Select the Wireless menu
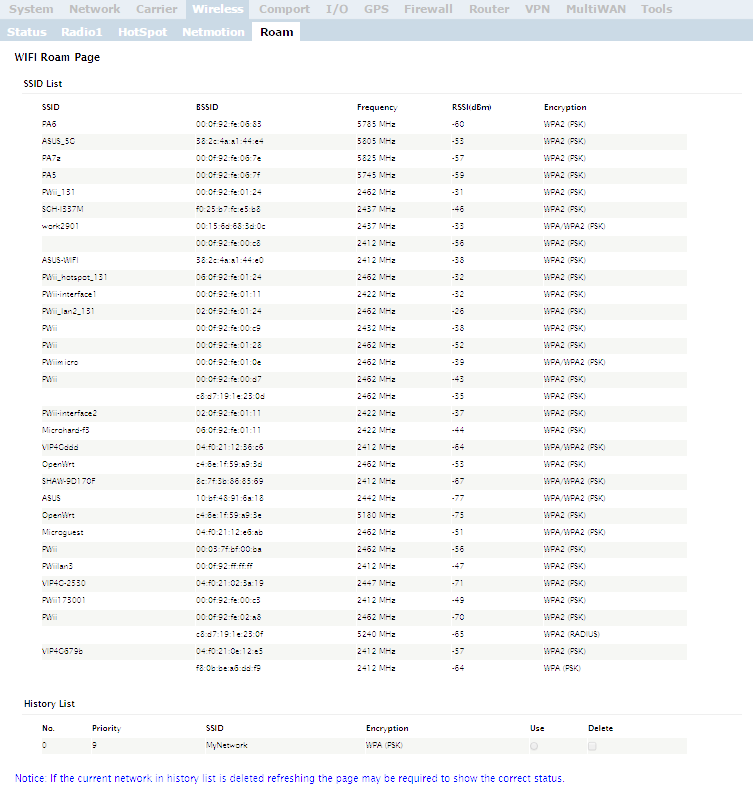This screenshot has height=797, width=753. [218, 9]
